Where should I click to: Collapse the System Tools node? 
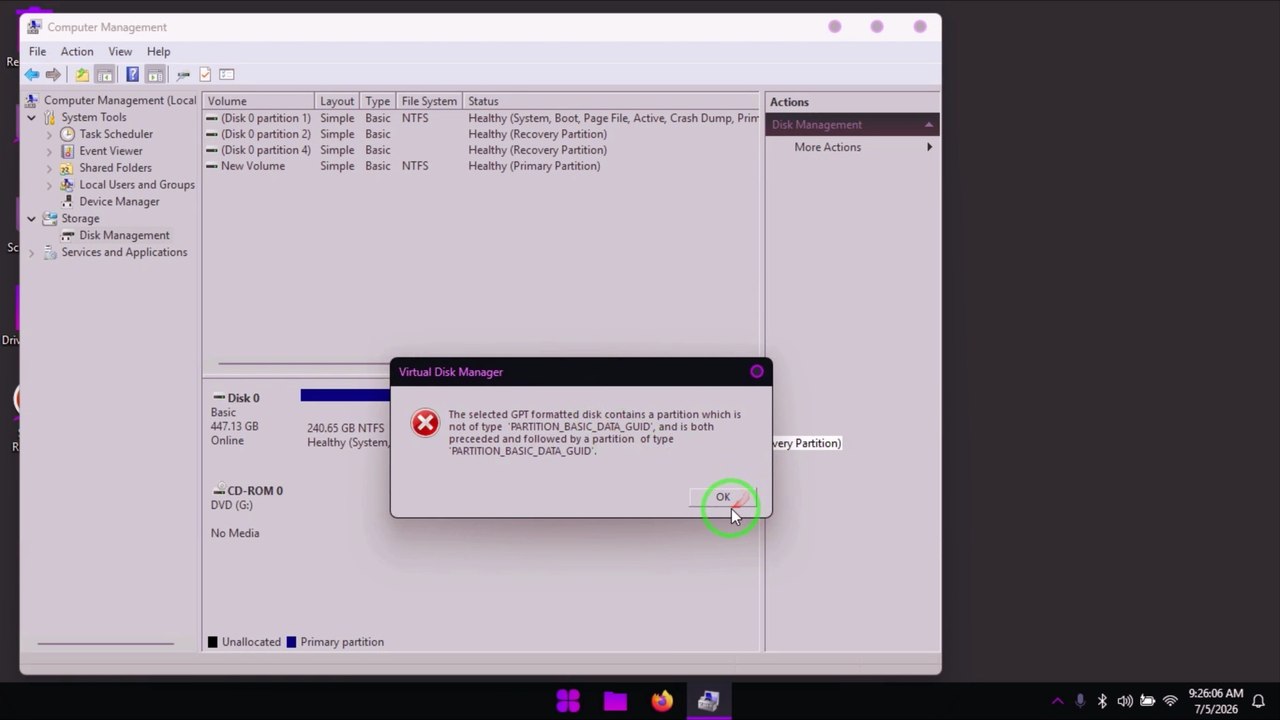pos(31,117)
